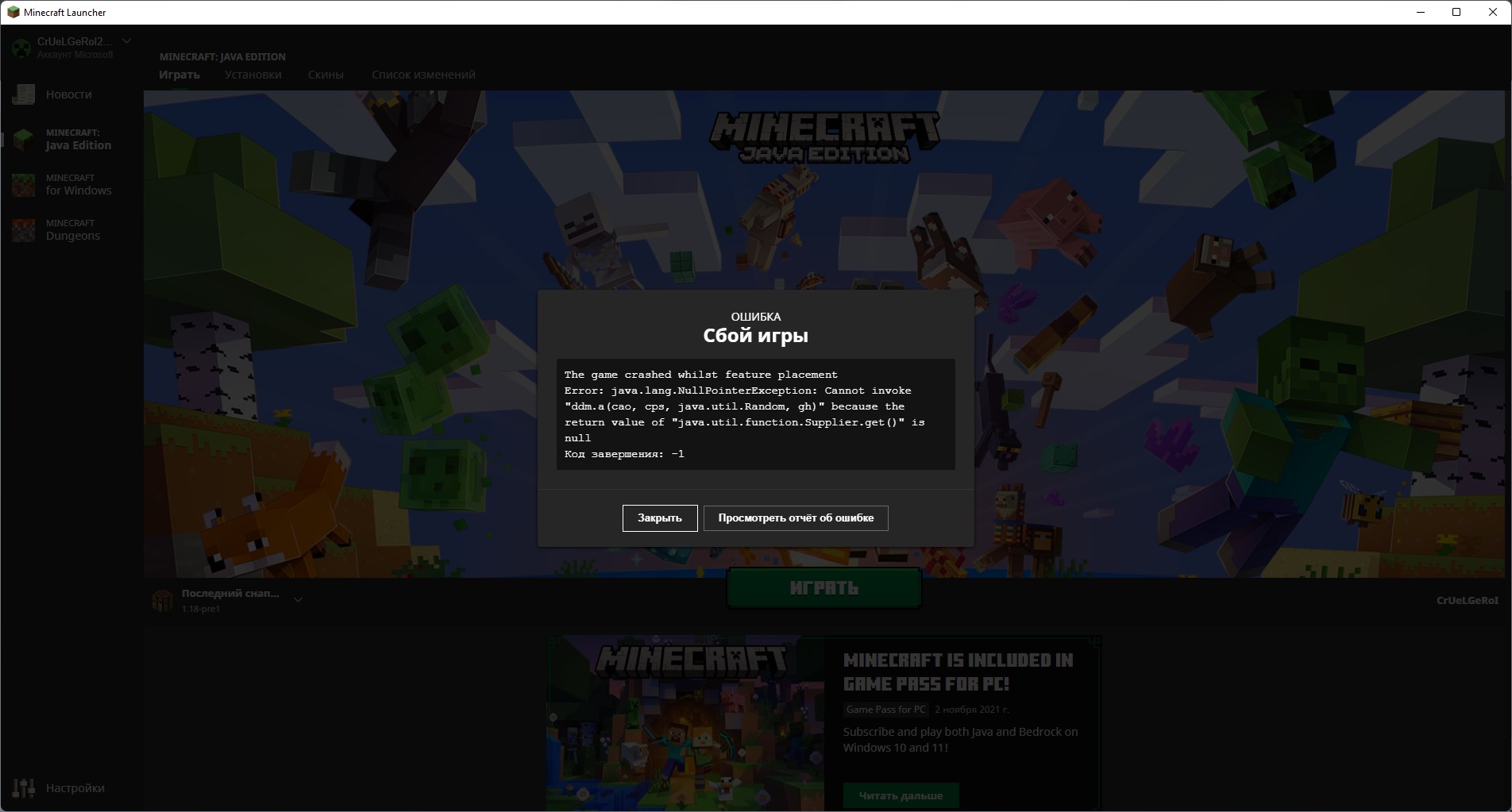
Task: Click the Читать дальше button
Action: (901, 795)
